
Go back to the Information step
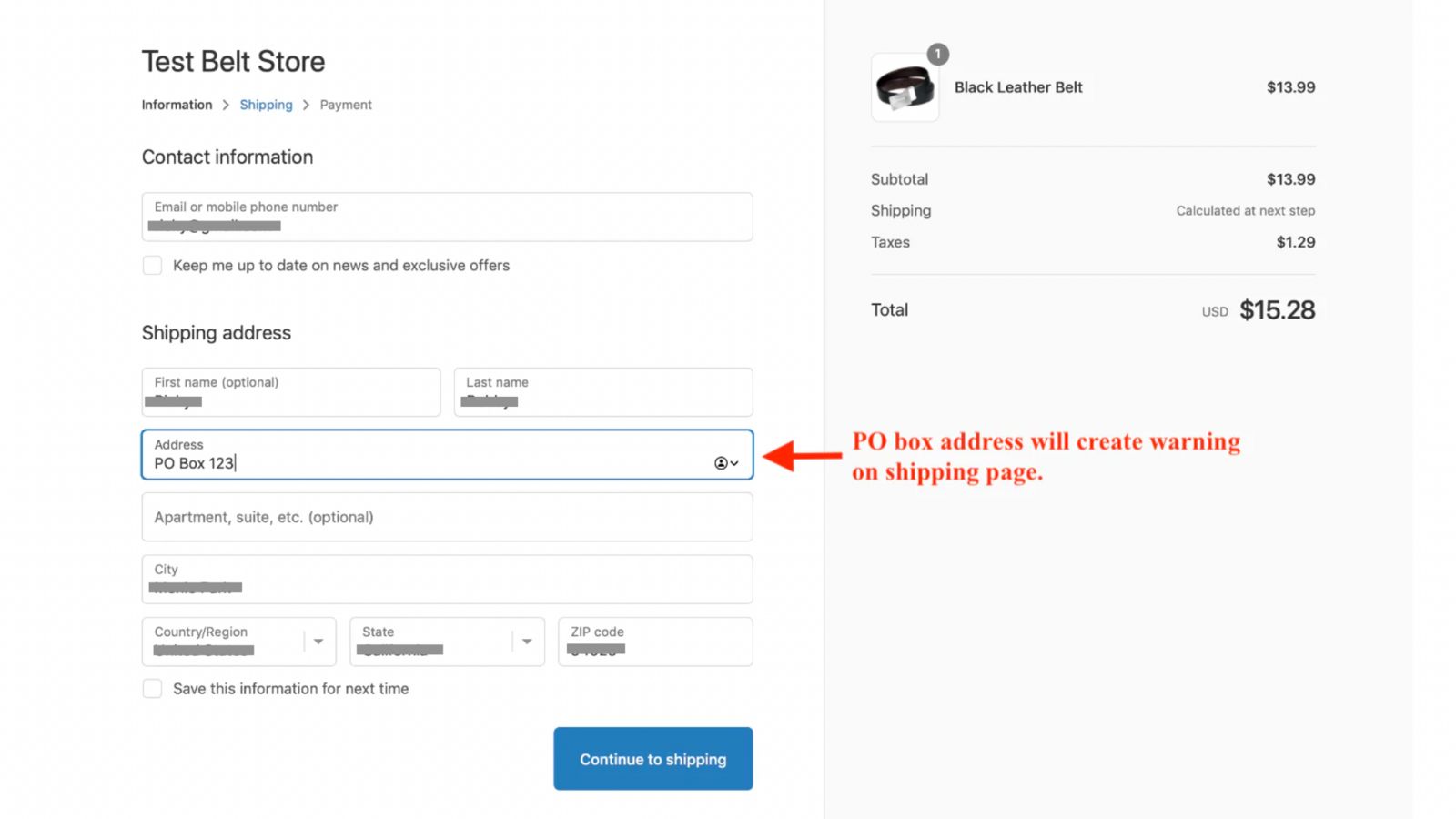177,105
